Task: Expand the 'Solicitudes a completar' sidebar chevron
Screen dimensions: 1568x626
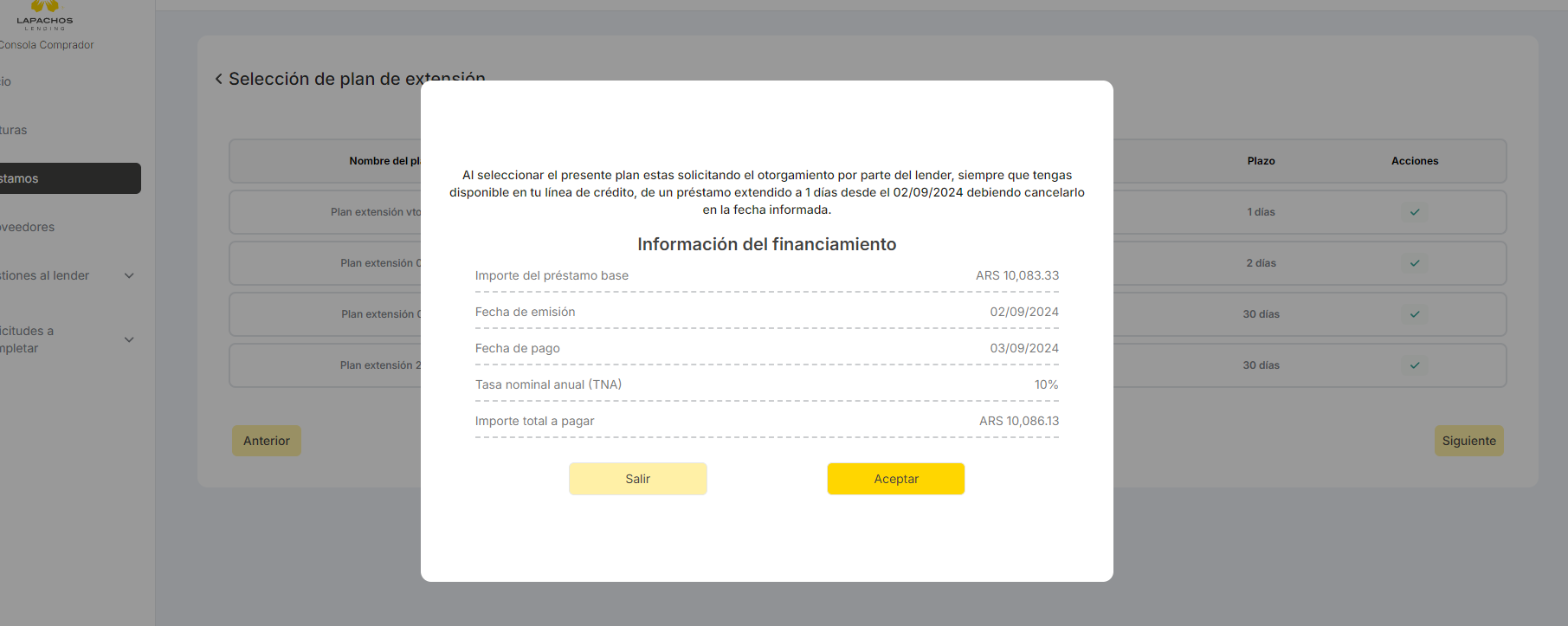Action: click(129, 339)
